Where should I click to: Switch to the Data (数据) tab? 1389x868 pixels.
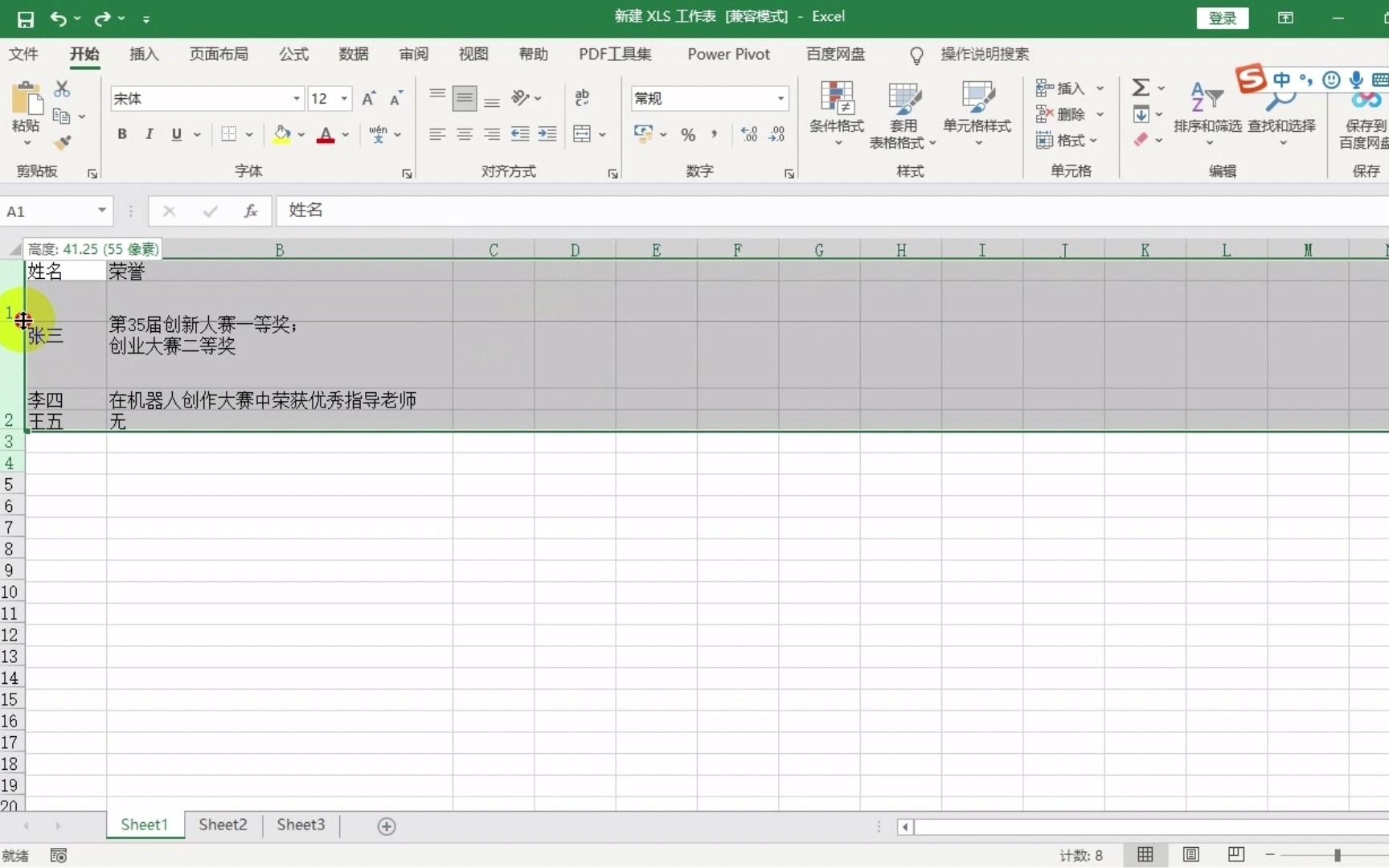[354, 54]
